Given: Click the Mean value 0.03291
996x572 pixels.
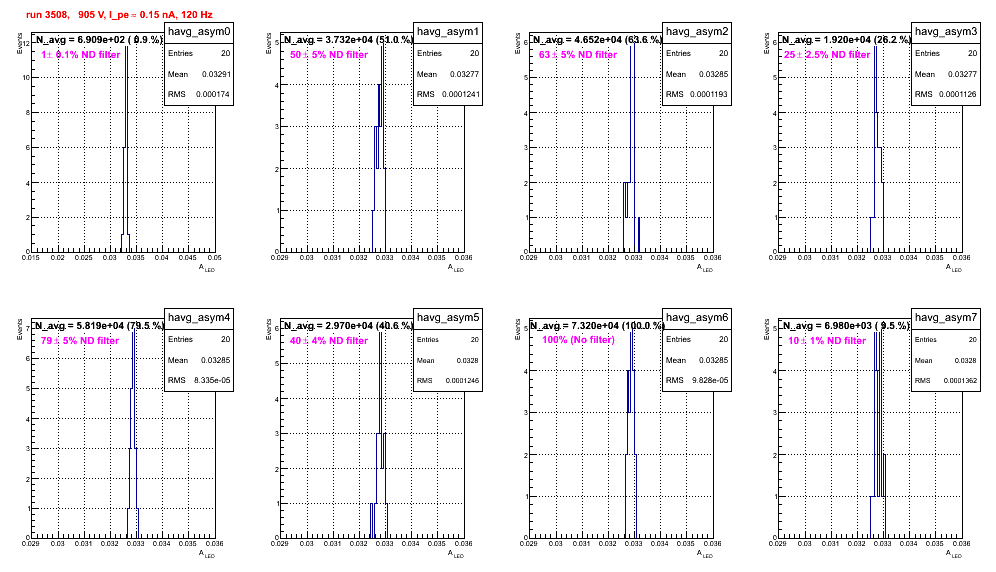Looking at the screenshot, I should pyautogui.click(x=217, y=74).
